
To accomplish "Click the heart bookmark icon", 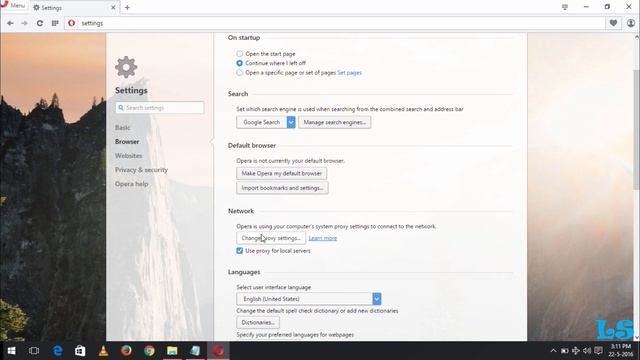I will click(x=613, y=23).
